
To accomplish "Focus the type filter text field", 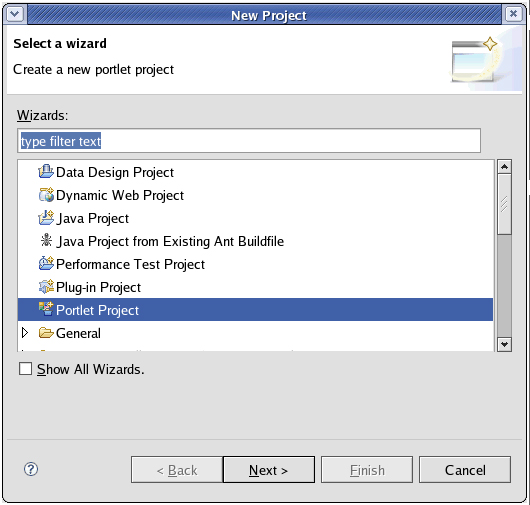I will point(249,141).
